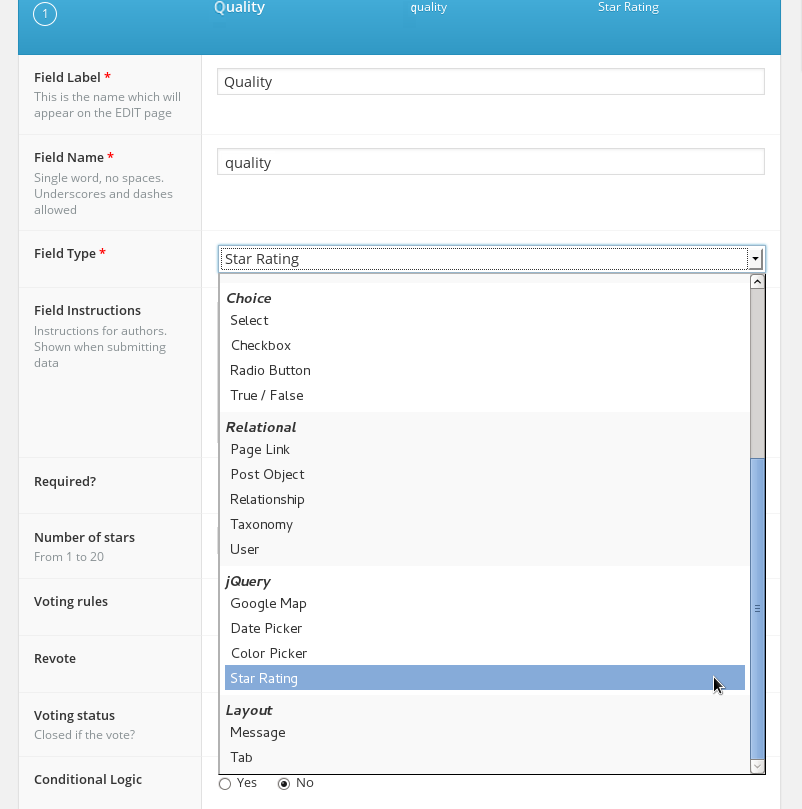Select Page Link in Relational group
The image size is (802, 809).
[x=260, y=450]
